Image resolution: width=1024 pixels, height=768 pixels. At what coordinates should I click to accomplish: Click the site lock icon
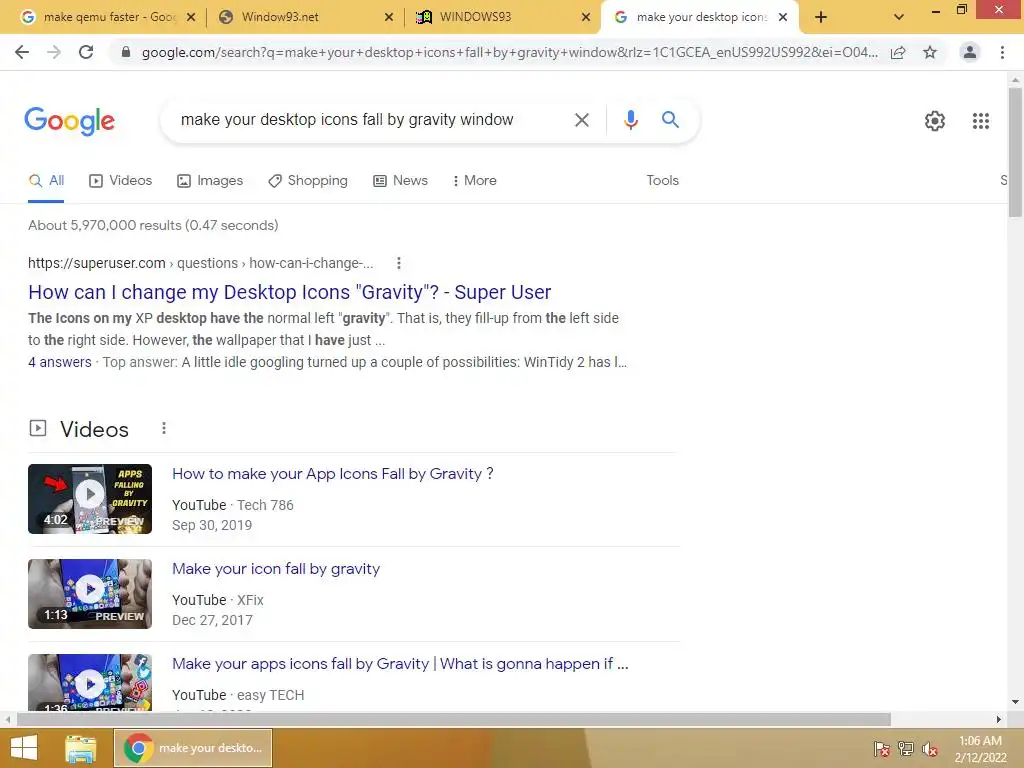coord(126,52)
